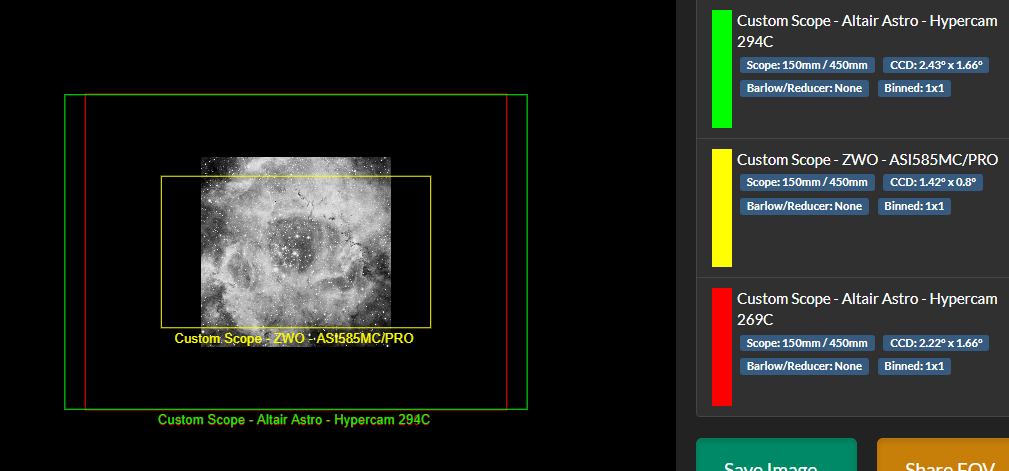Click the Barlow/Reducer badge under Hypercam 269C

tap(804, 366)
